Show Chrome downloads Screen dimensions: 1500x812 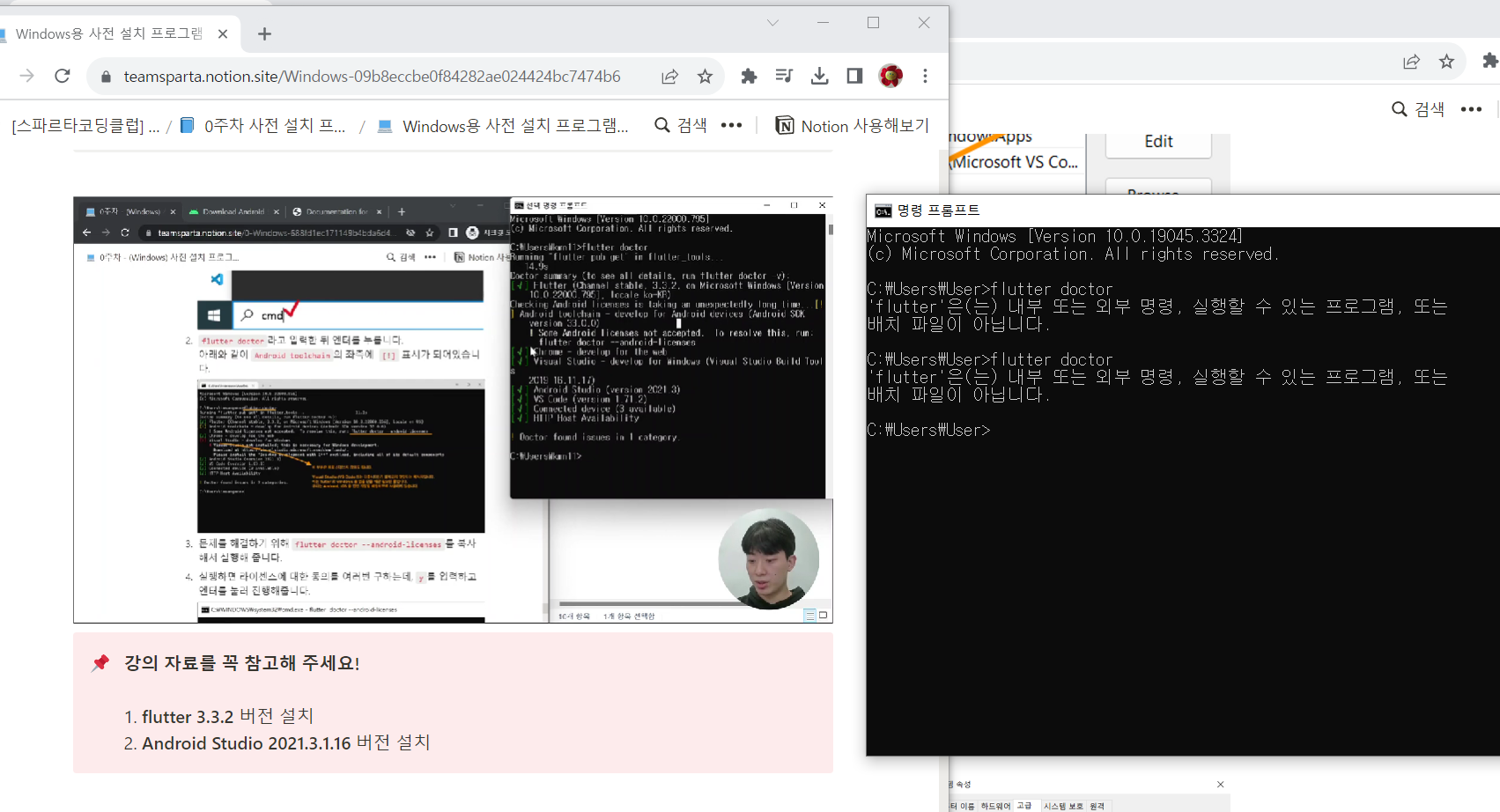point(819,77)
